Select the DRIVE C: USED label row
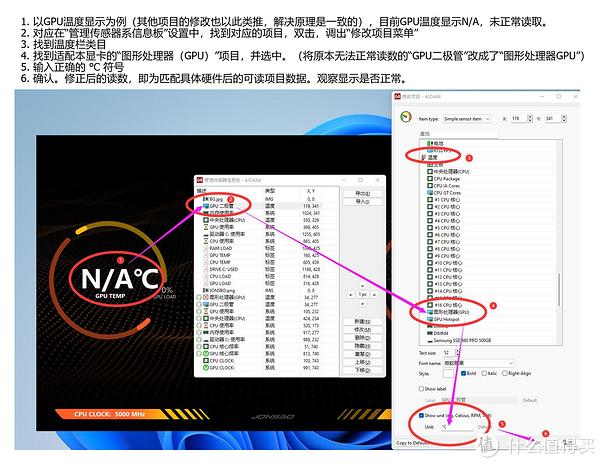Viewport: 600px width, 463px height. click(266, 269)
